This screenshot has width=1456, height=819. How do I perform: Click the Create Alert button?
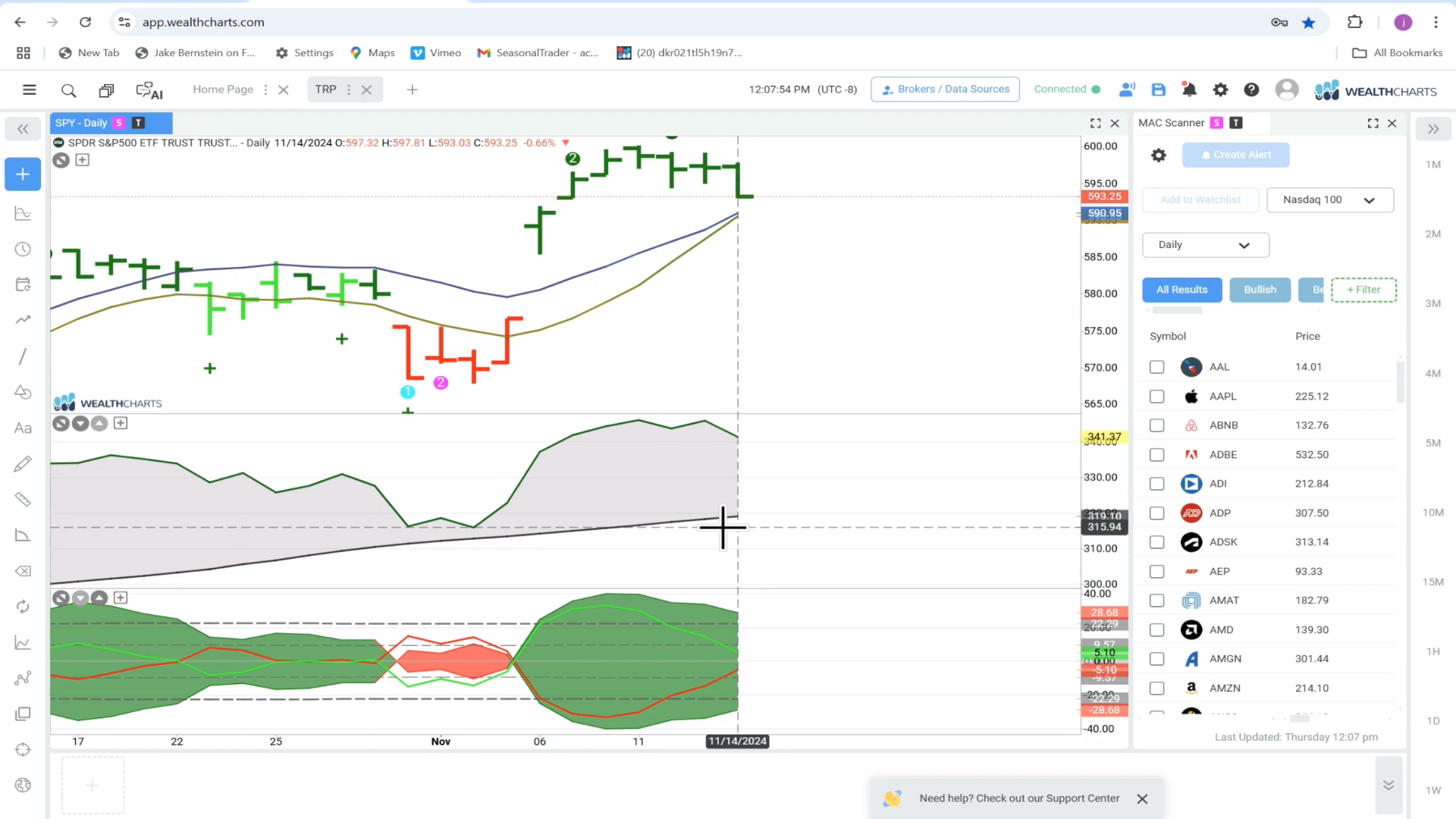coord(1236,155)
